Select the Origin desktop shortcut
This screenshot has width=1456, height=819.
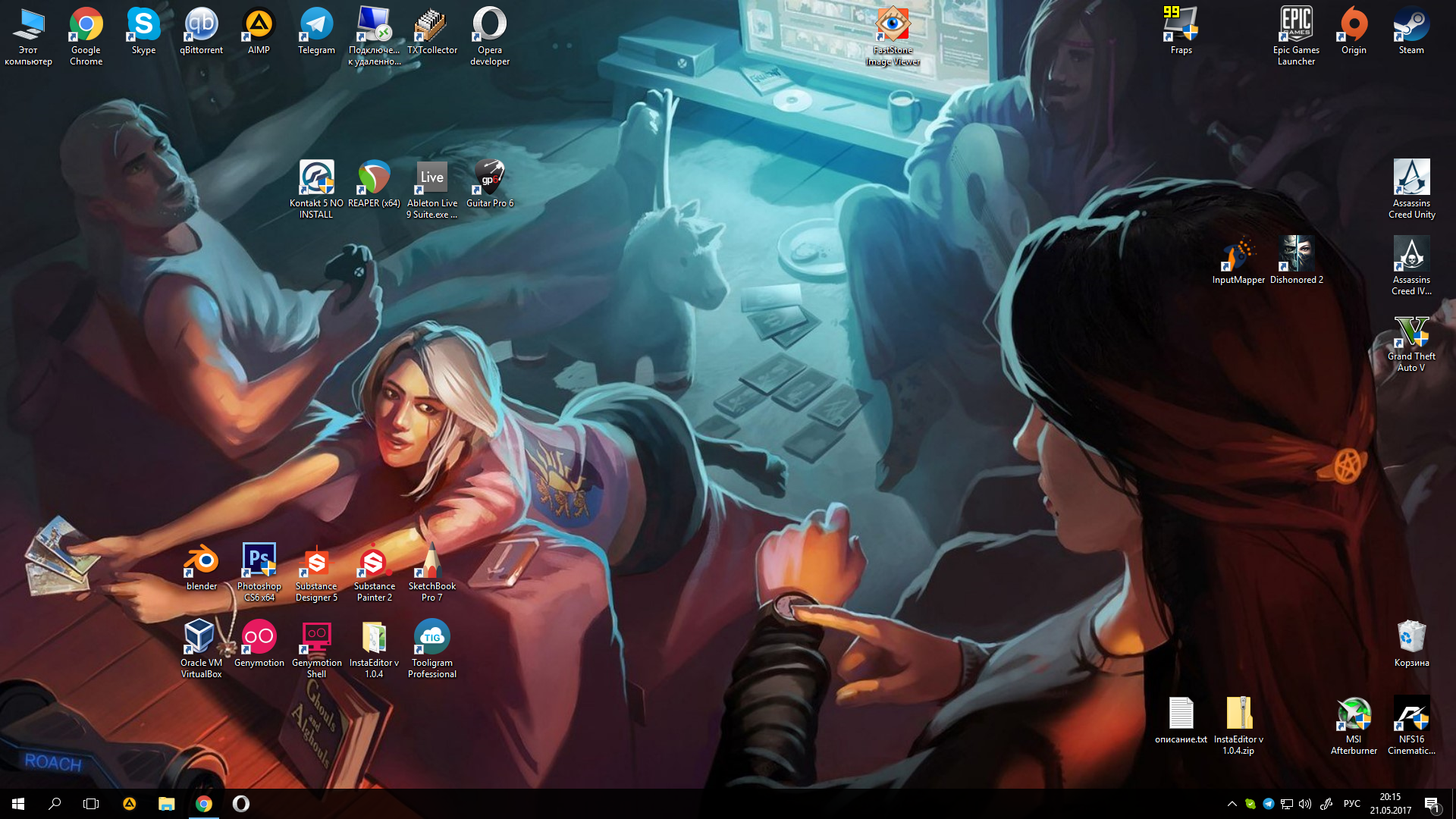tap(1354, 31)
